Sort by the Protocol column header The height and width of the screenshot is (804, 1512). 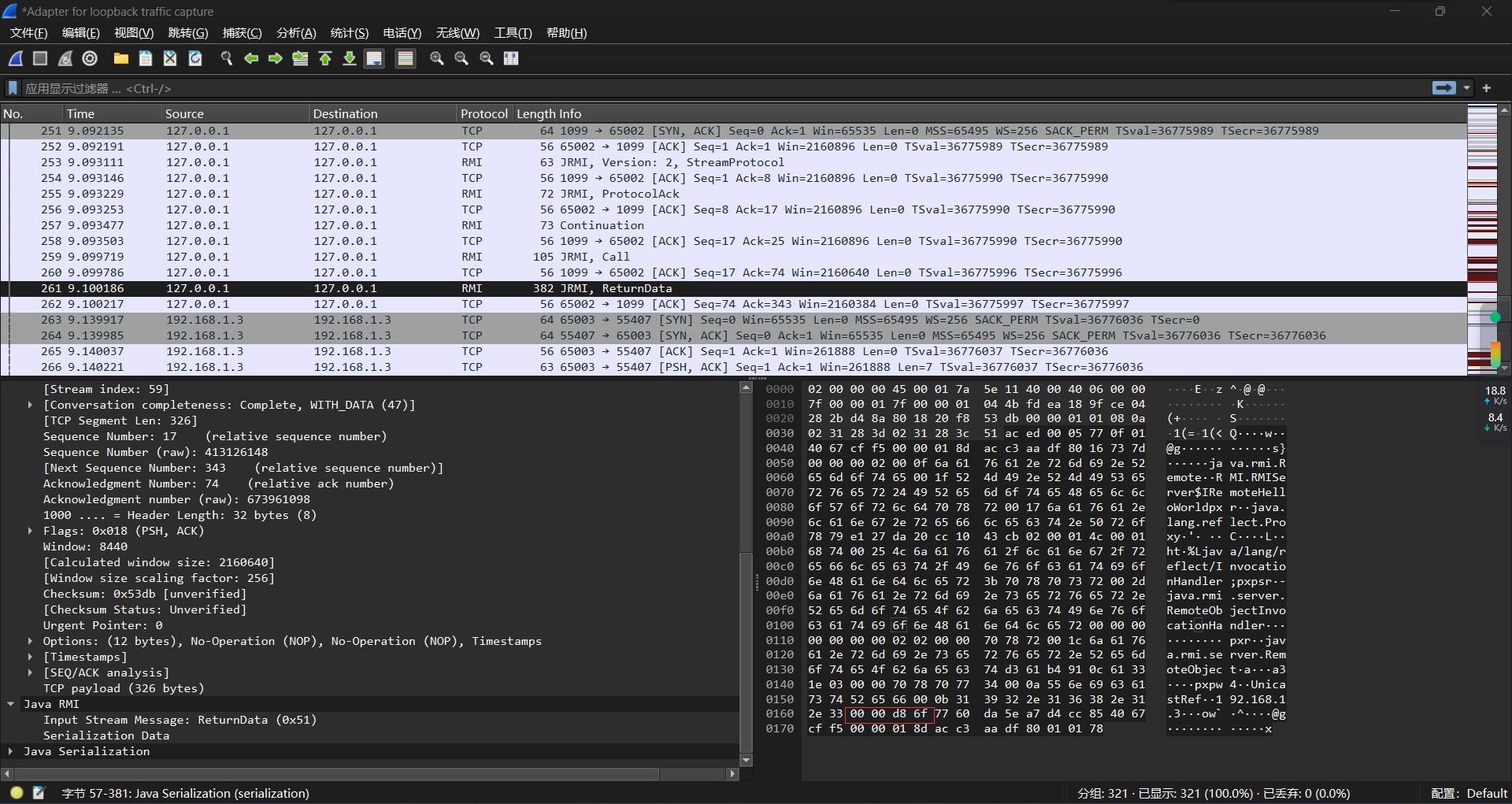pos(484,113)
